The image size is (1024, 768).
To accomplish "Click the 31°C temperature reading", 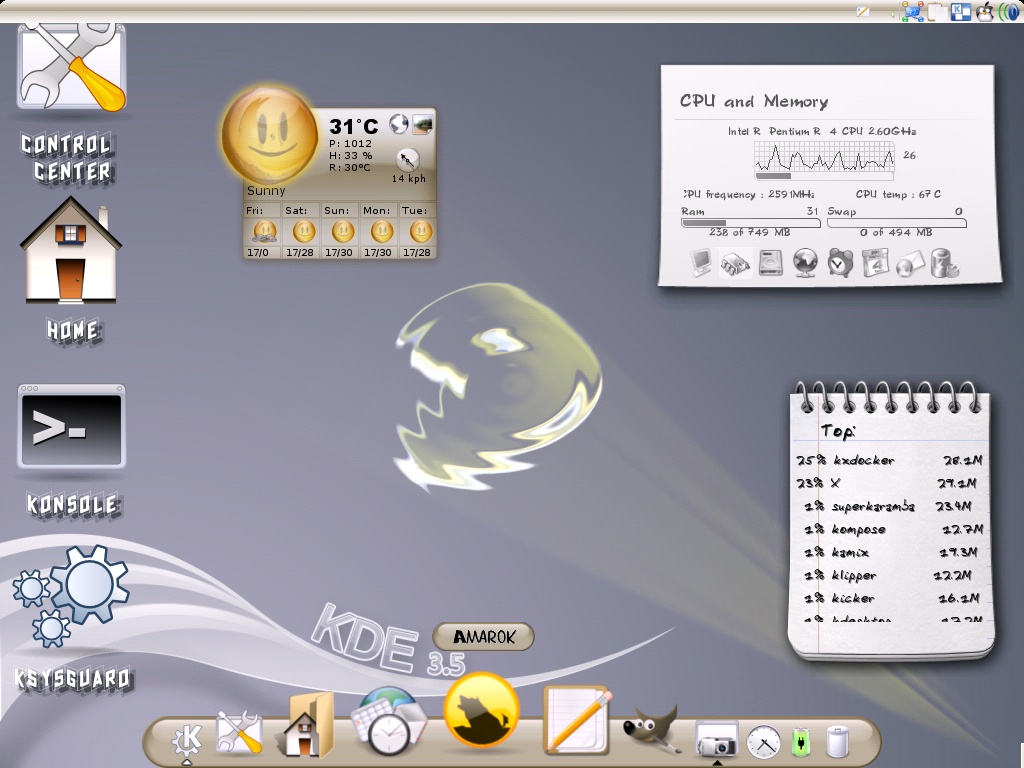I will pyautogui.click(x=353, y=126).
